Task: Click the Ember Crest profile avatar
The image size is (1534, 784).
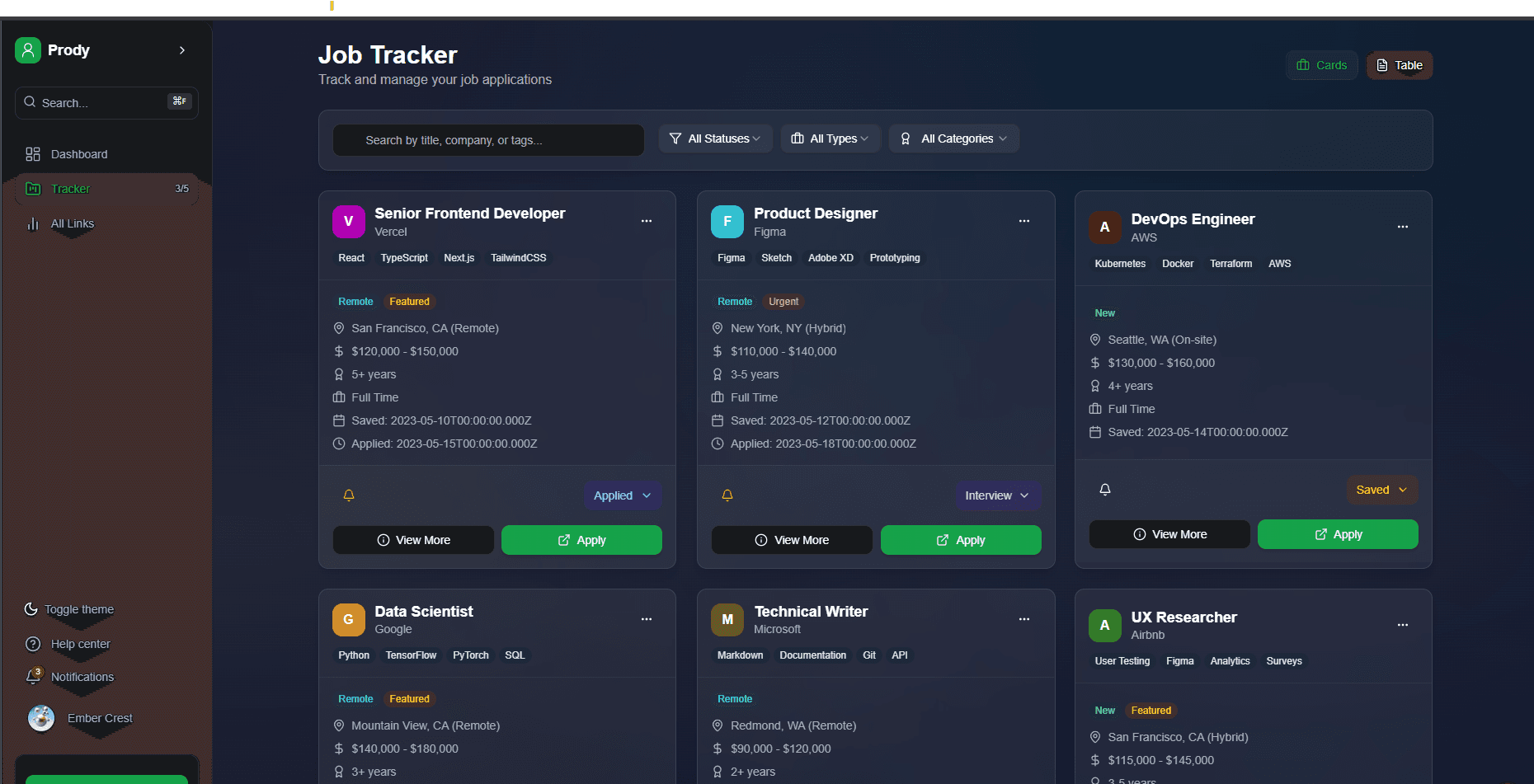Action: pyautogui.click(x=41, y=718)
